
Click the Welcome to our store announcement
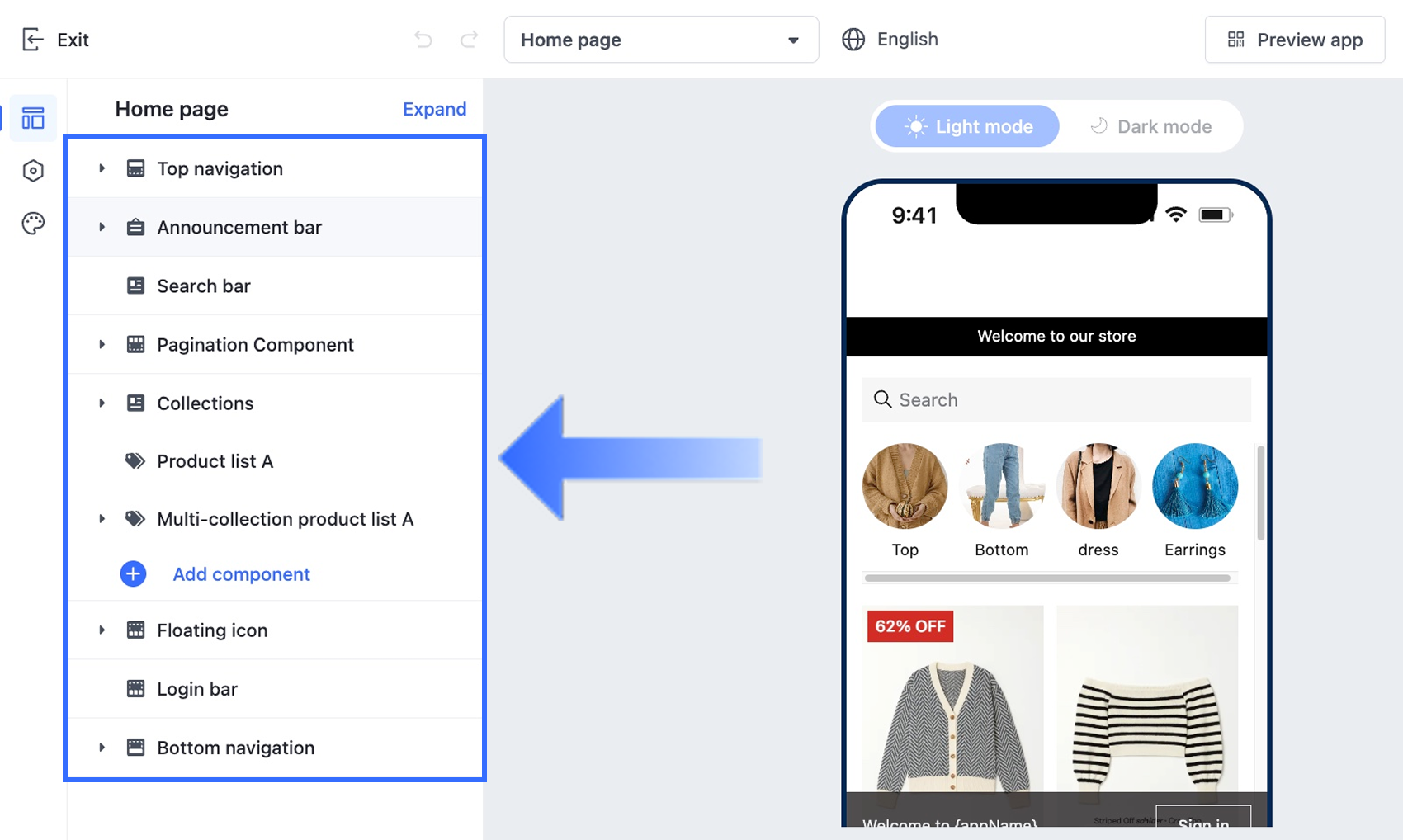click(1056, 336)
